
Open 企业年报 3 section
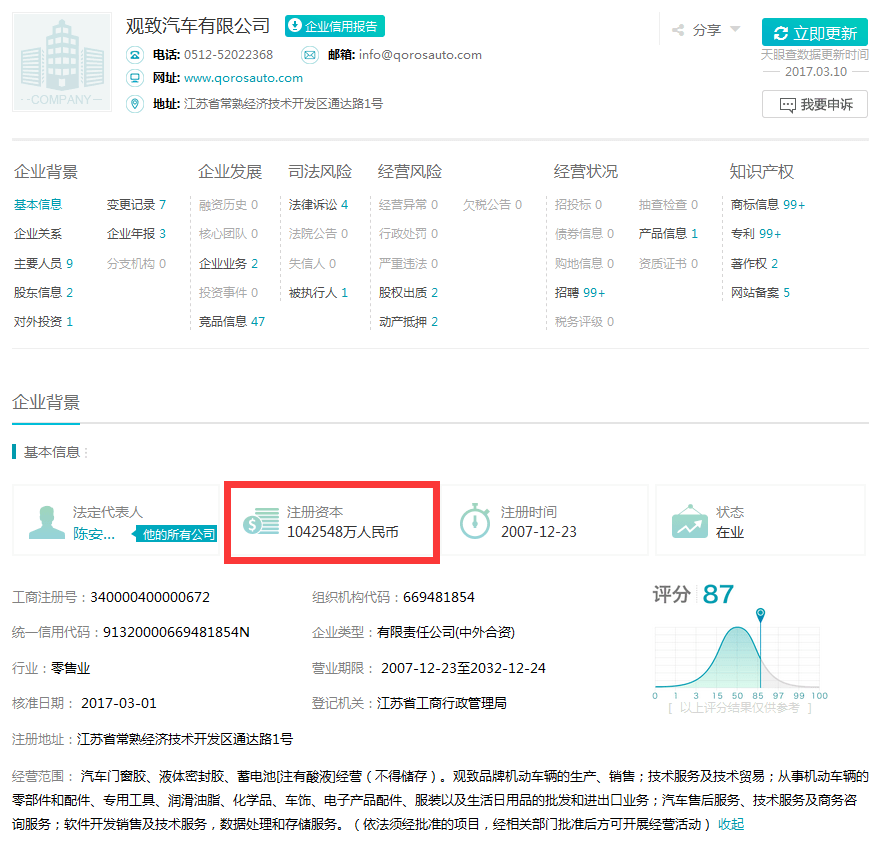pos(136,233)
